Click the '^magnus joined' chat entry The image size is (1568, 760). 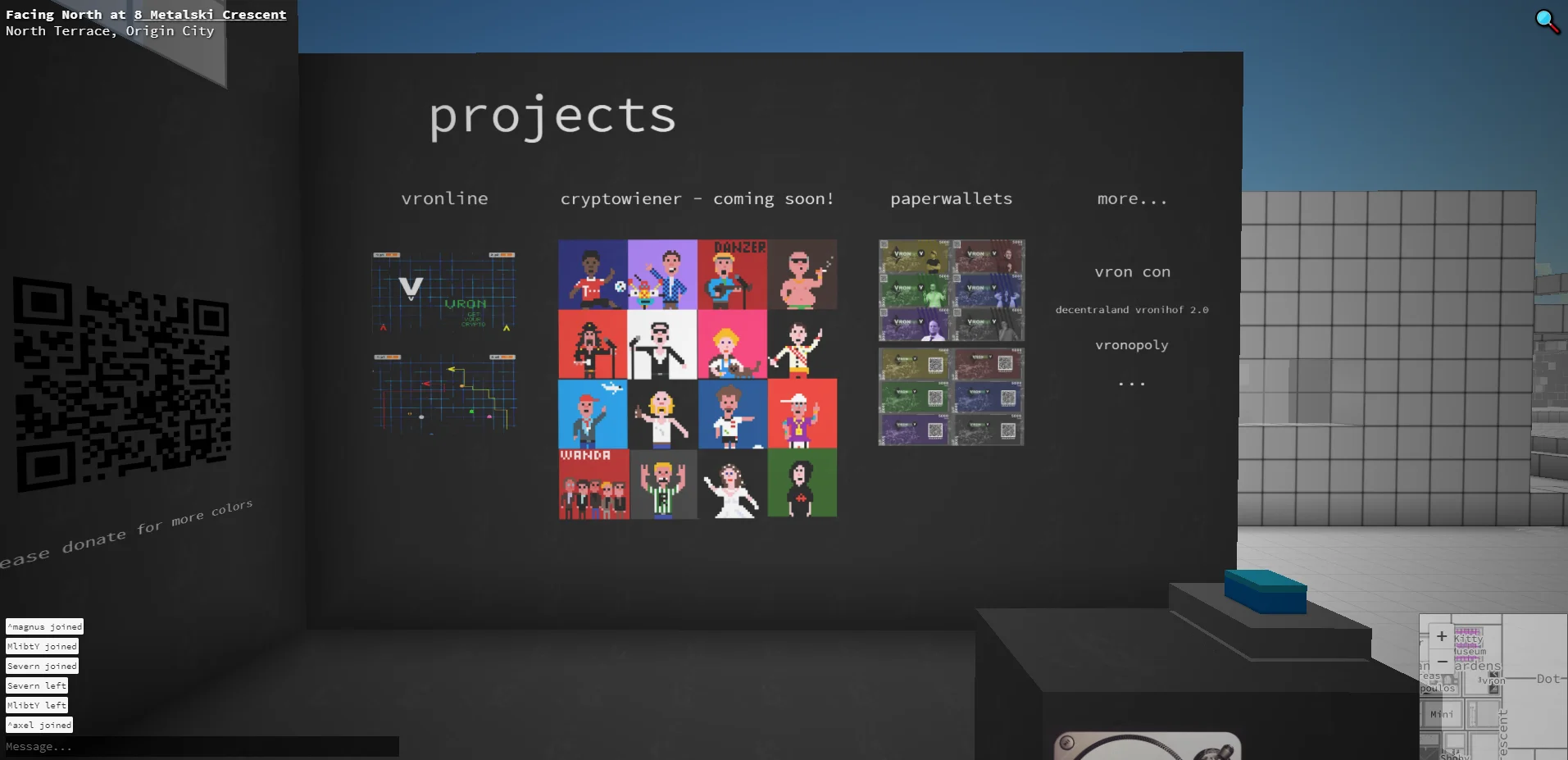click(44, 626)
